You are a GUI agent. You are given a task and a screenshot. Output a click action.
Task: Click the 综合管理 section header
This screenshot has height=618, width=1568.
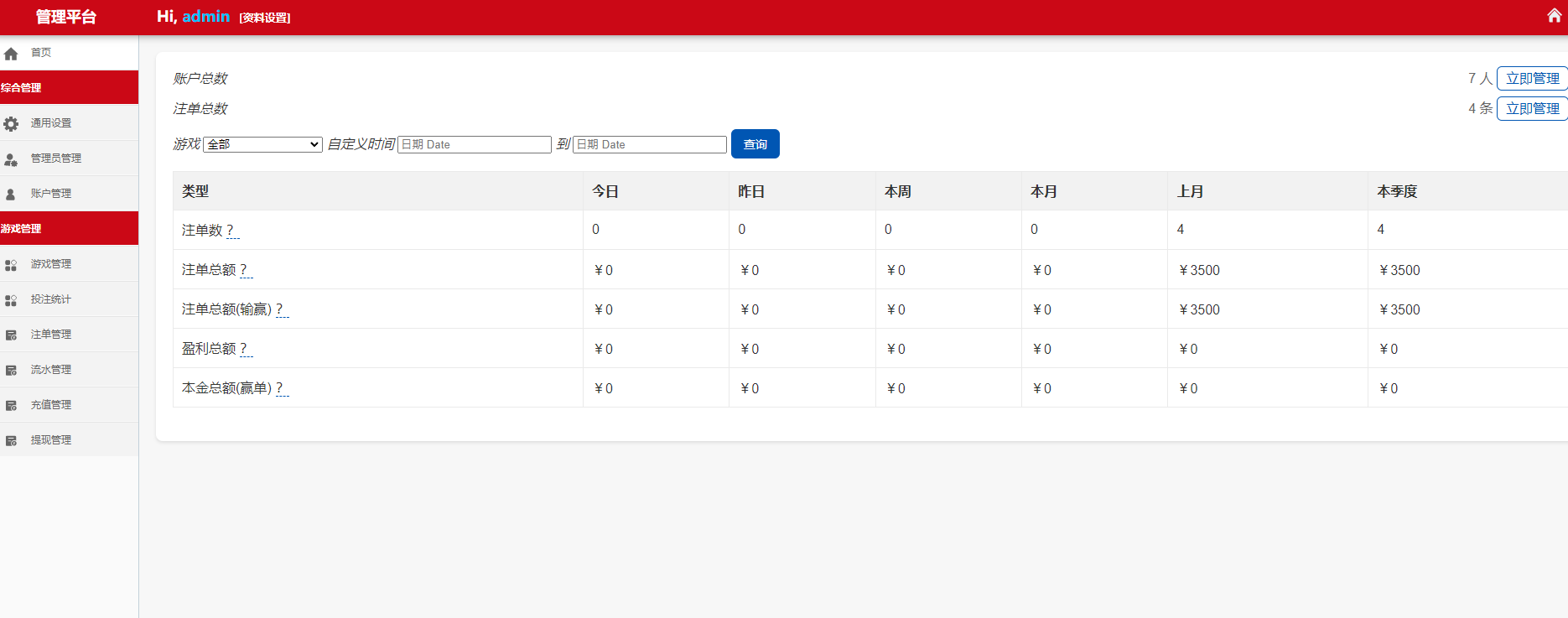coord(69,87)
